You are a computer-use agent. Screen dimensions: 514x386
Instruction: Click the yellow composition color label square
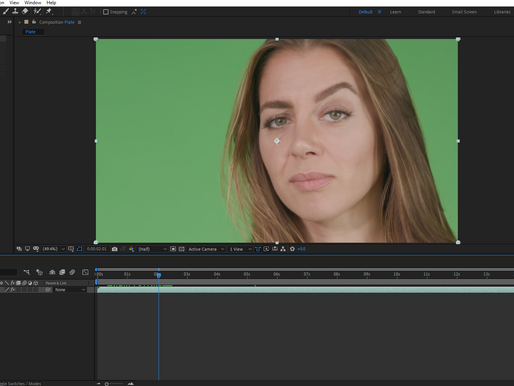26,22
